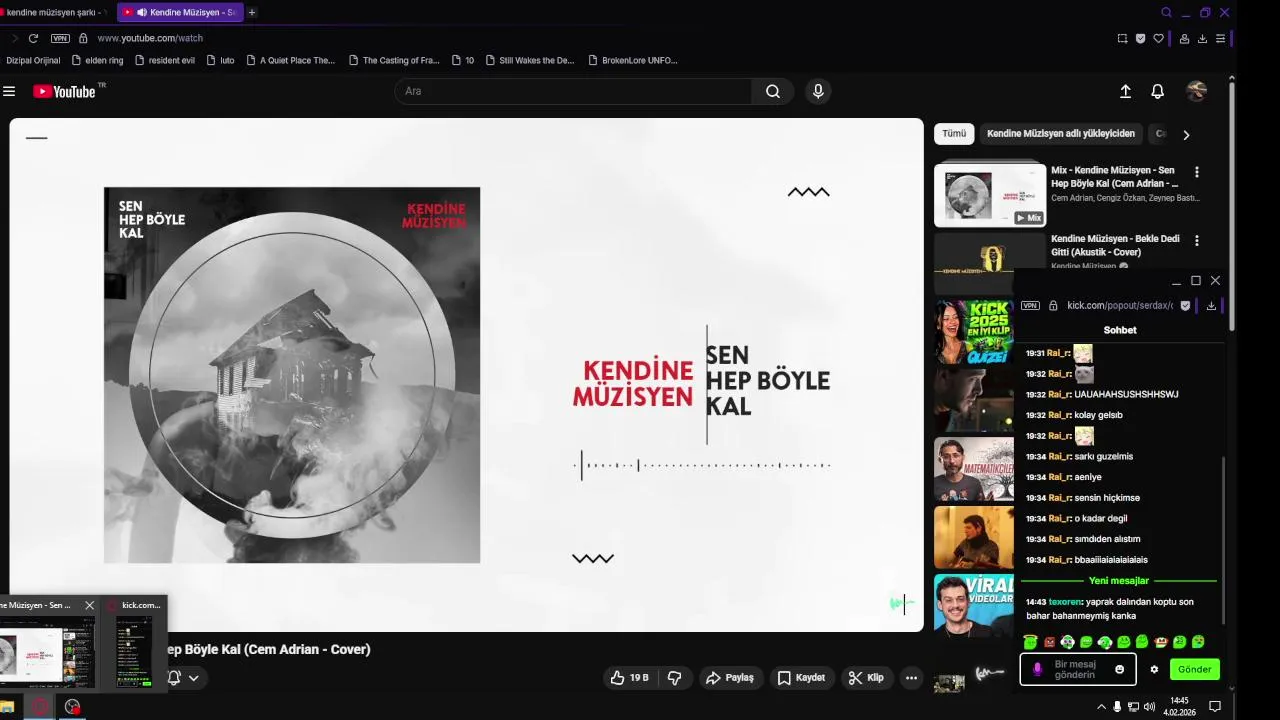This screenshot has height=720, width=1280.
Task: Open Still Wakes the De... bookmark
Action: [x=529, y=60]
